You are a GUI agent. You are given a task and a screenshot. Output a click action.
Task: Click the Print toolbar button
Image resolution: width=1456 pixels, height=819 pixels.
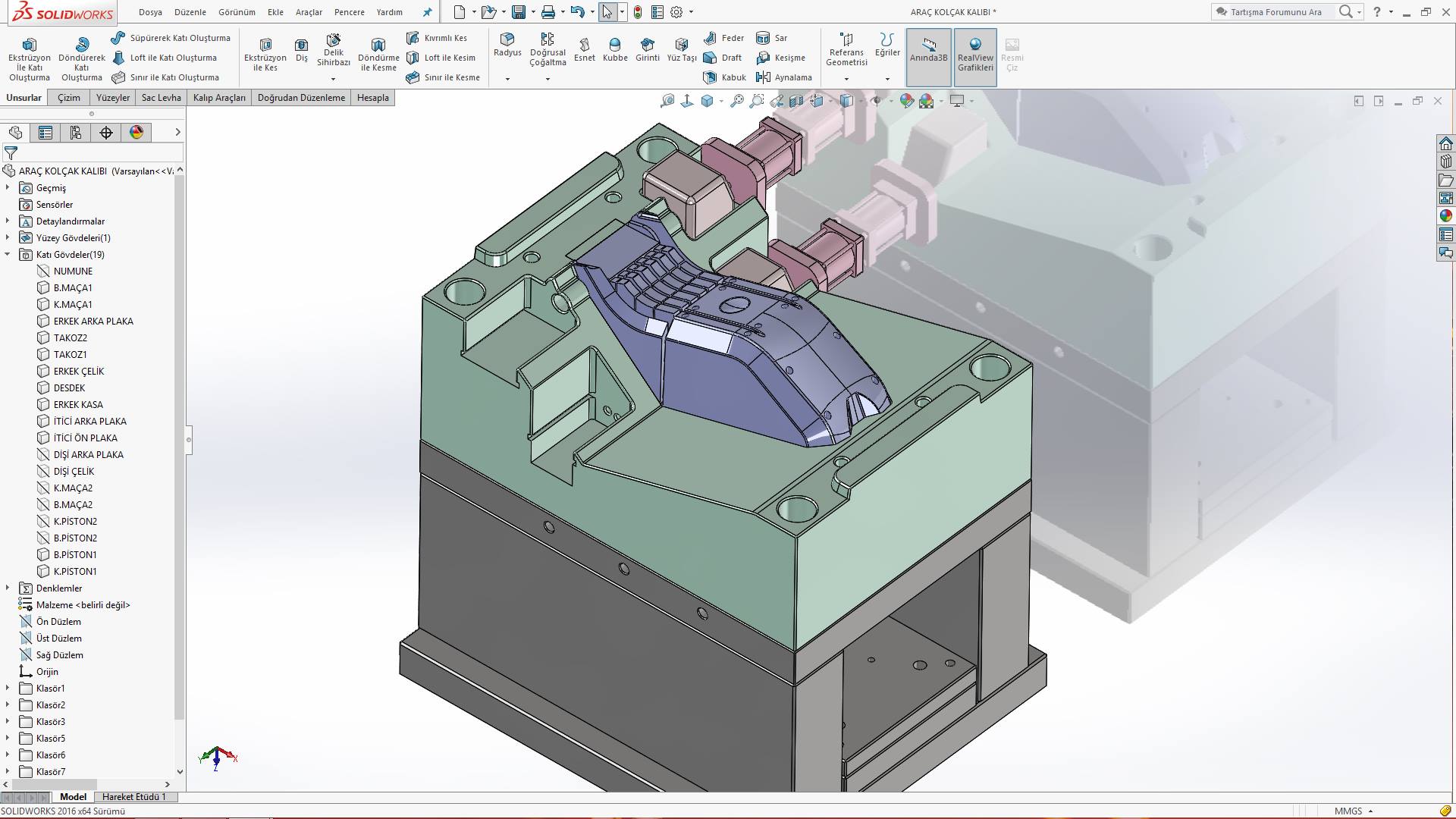pos(548,12)
